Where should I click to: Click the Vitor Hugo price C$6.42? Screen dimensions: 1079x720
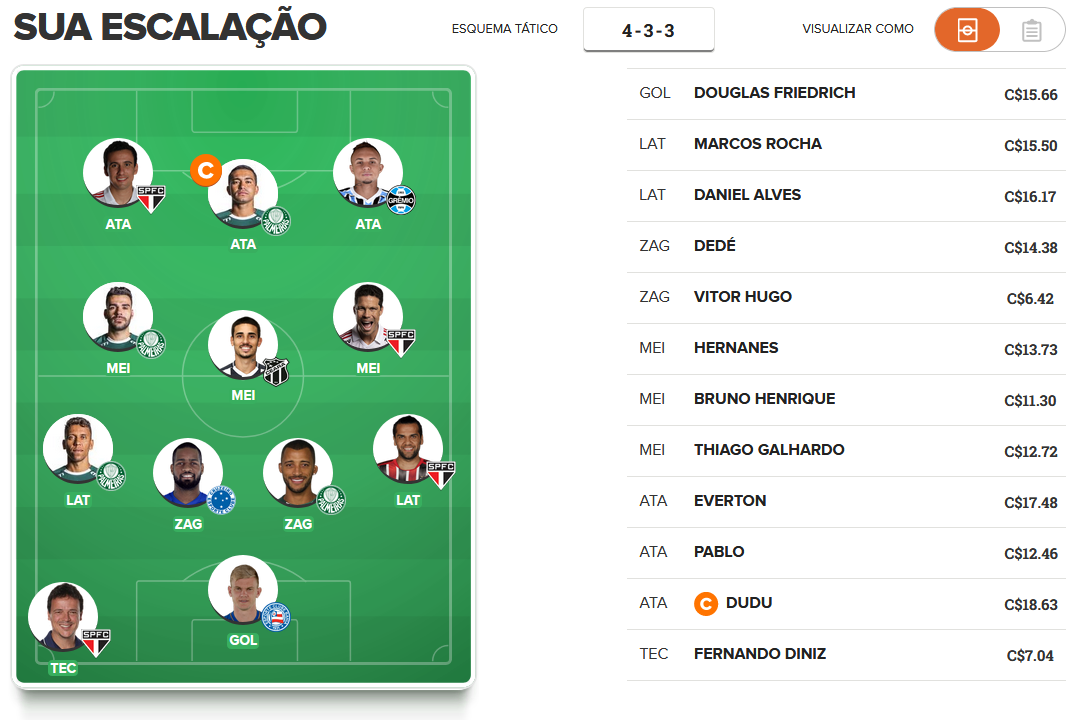[x=1030, y=299]
